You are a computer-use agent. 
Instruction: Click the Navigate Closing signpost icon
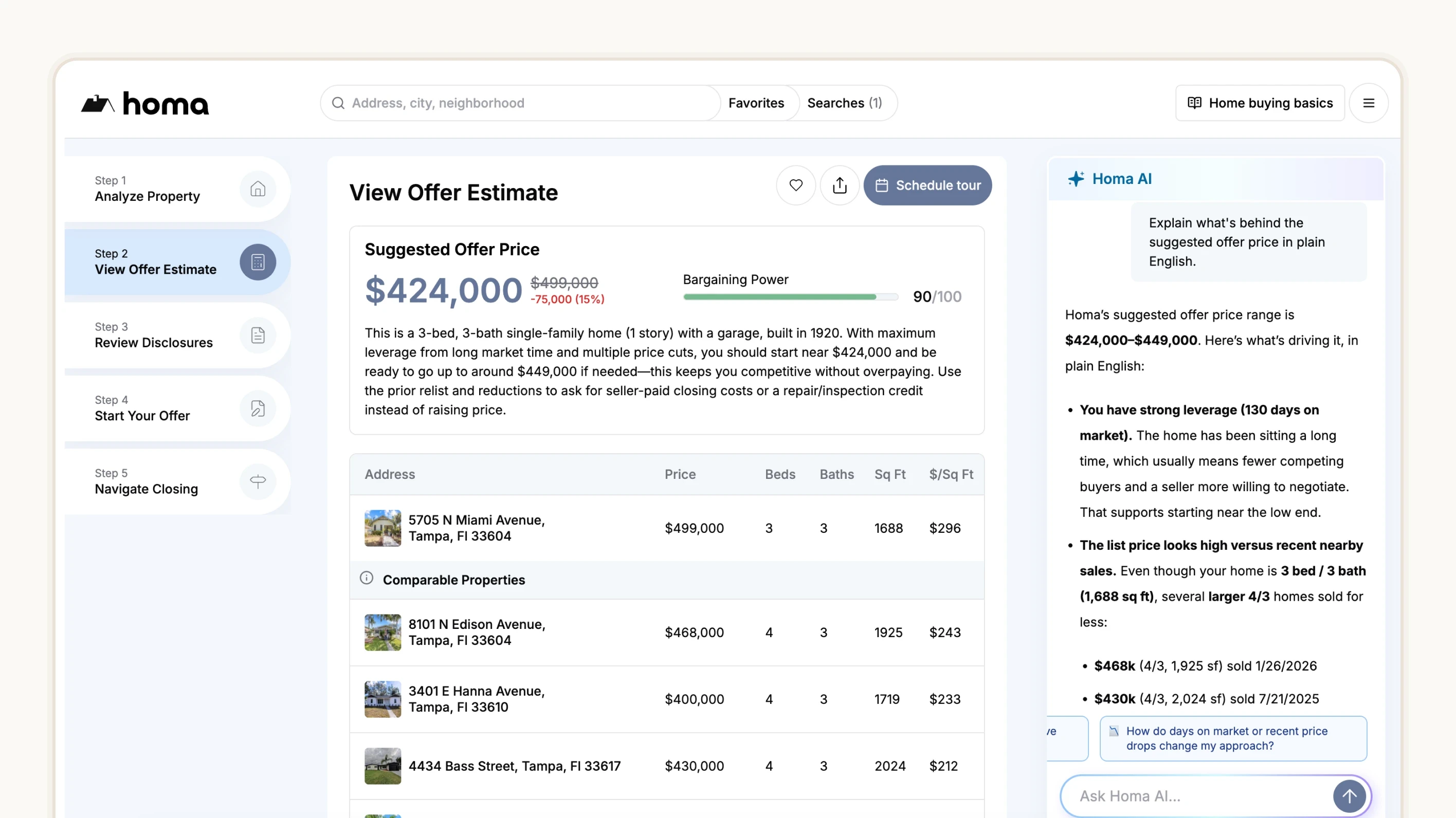point(258,481)
